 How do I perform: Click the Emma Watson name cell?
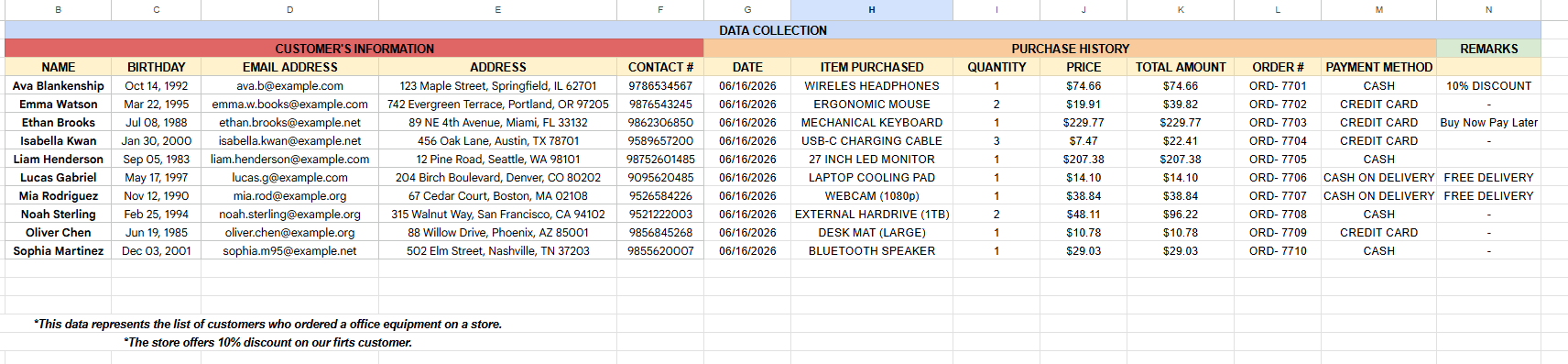(x=58, y=104)
